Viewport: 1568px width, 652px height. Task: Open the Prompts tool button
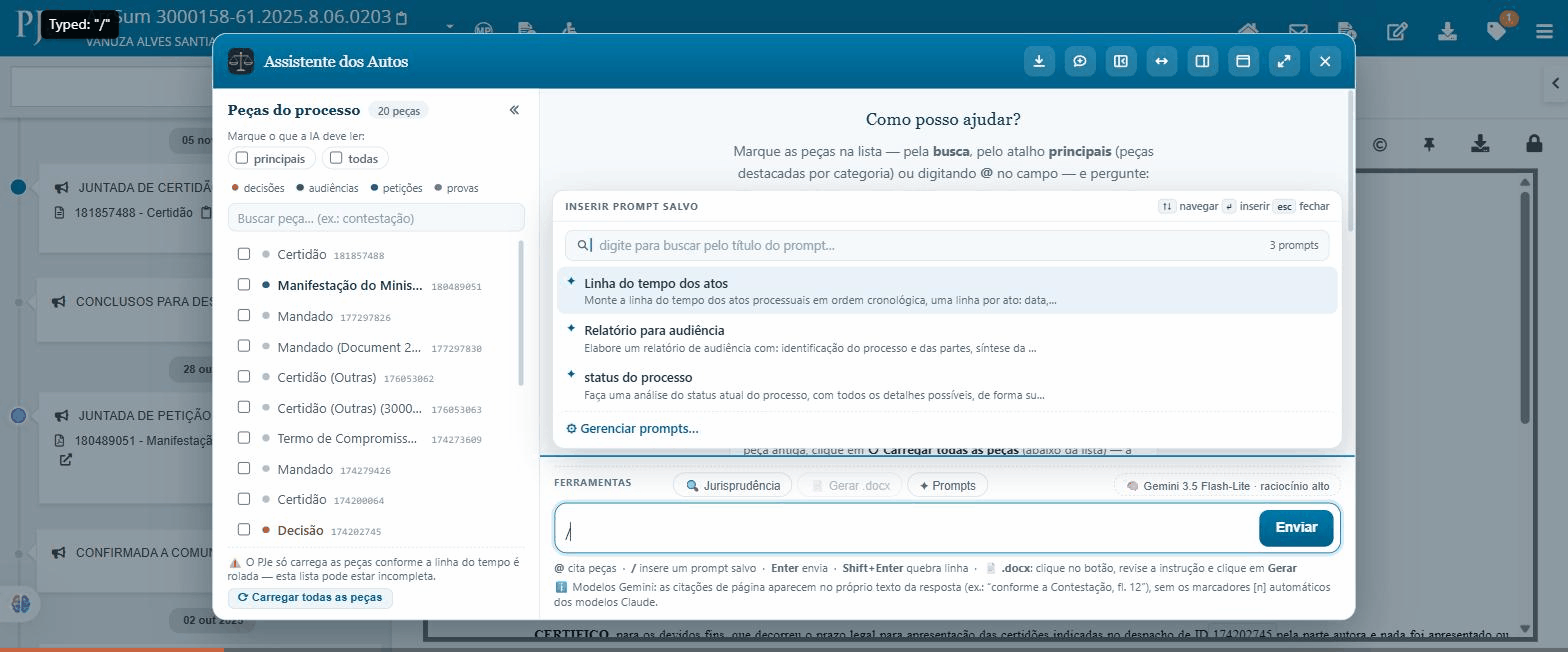click(x=947, y=485)
